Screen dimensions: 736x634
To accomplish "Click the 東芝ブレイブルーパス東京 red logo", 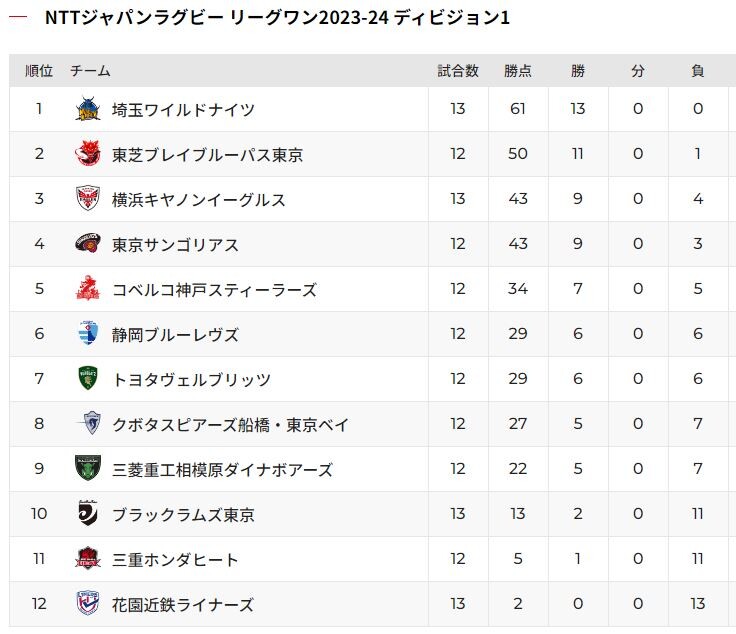I will (88, 153).
